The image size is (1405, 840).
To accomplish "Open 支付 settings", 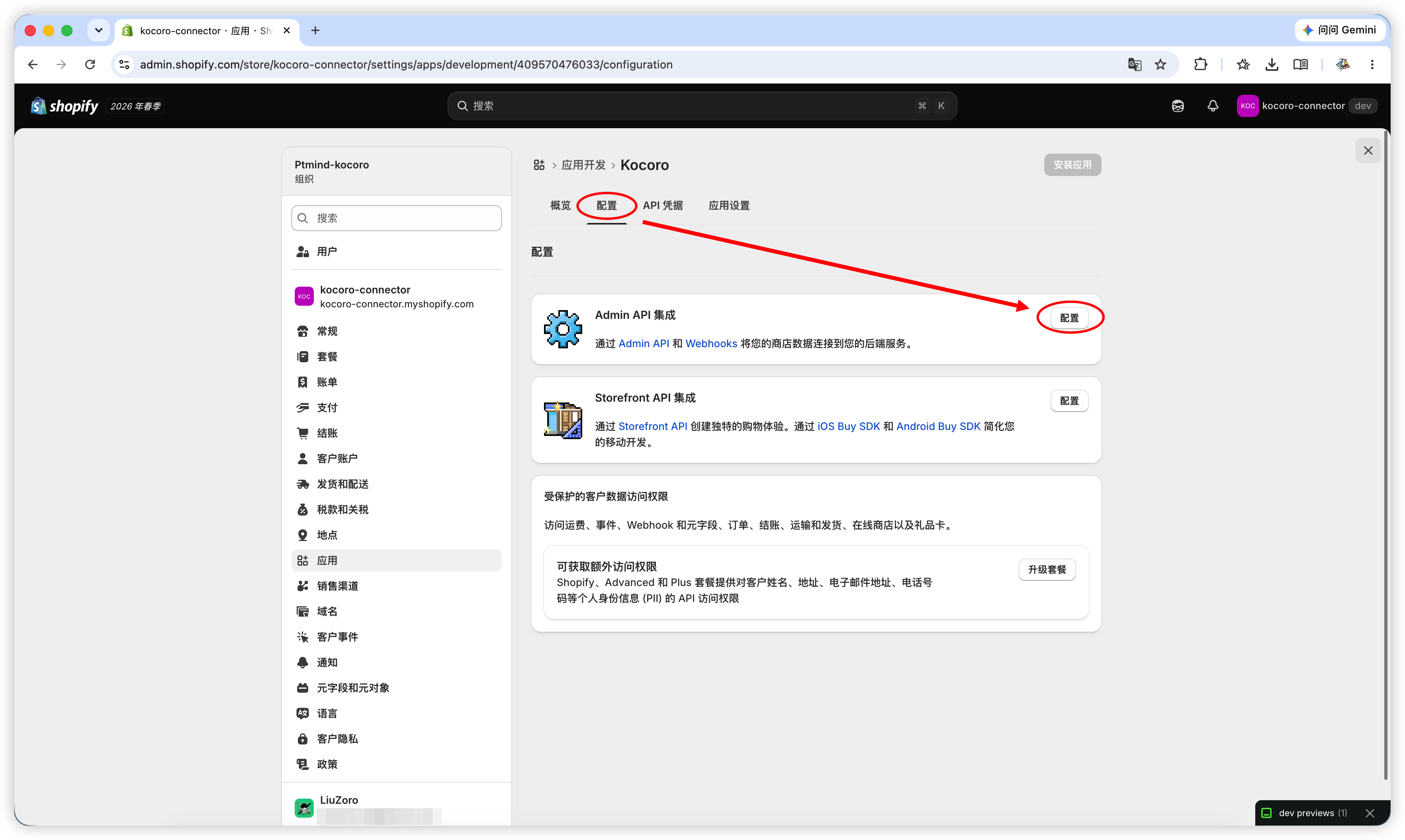I will [x=396, y=408].
